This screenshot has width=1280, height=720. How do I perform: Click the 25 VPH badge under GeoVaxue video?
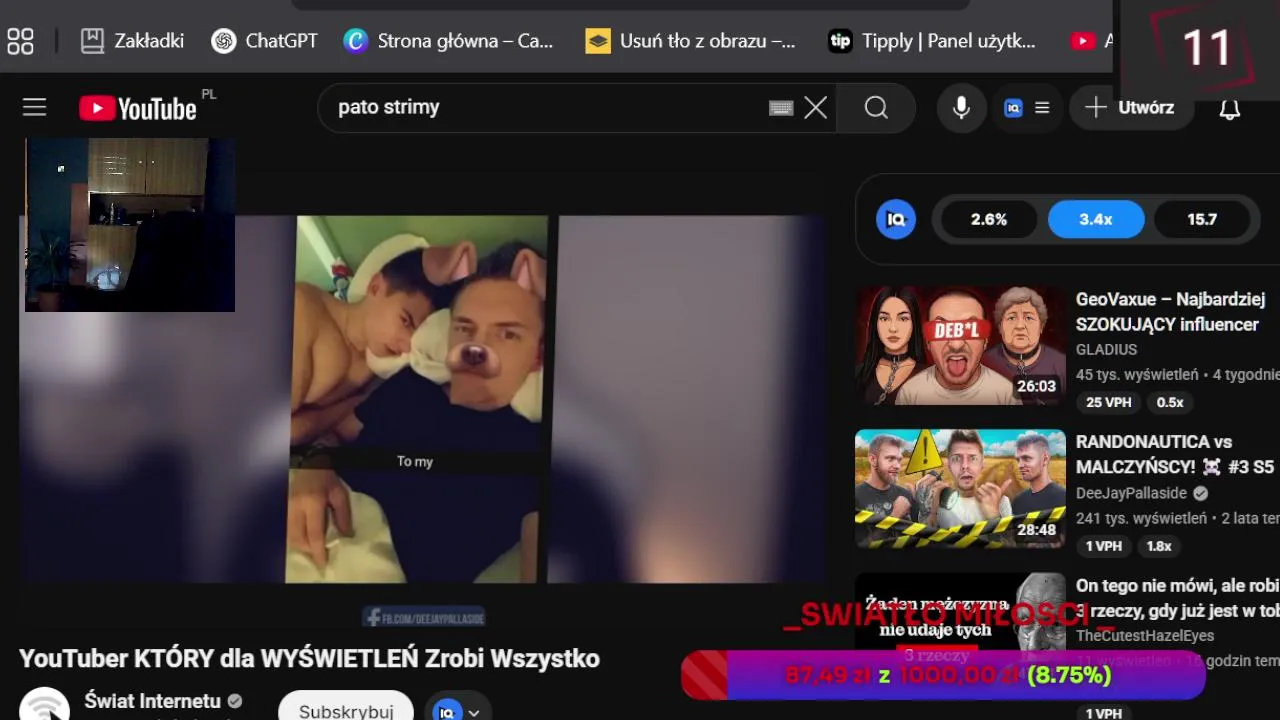(x=1108, y=402)
